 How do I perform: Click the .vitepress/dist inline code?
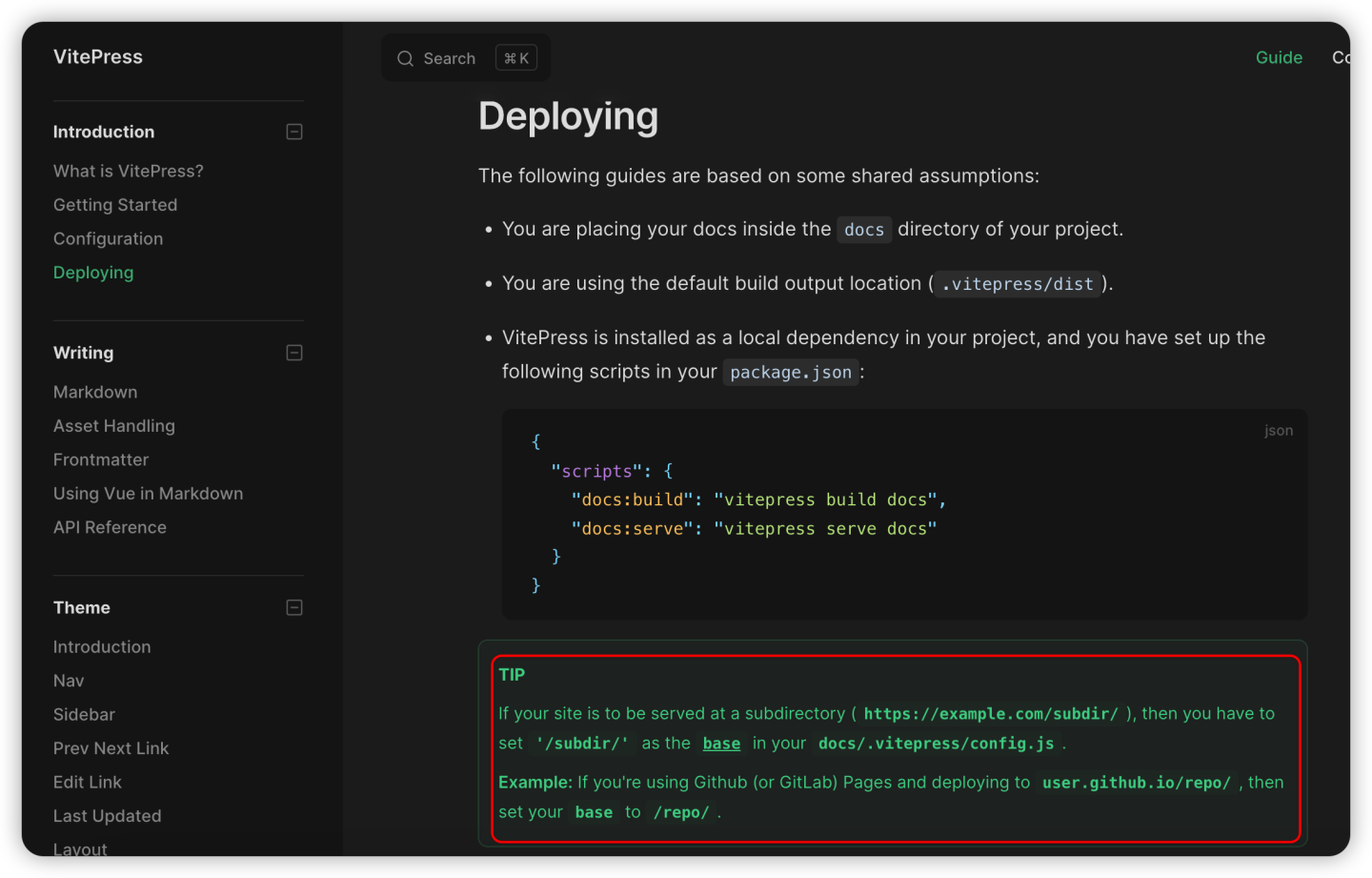coord(1018,284)
